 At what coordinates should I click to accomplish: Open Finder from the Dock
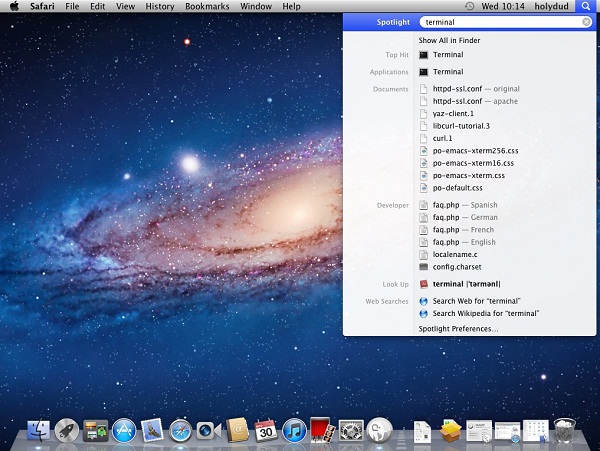(40, 430)
